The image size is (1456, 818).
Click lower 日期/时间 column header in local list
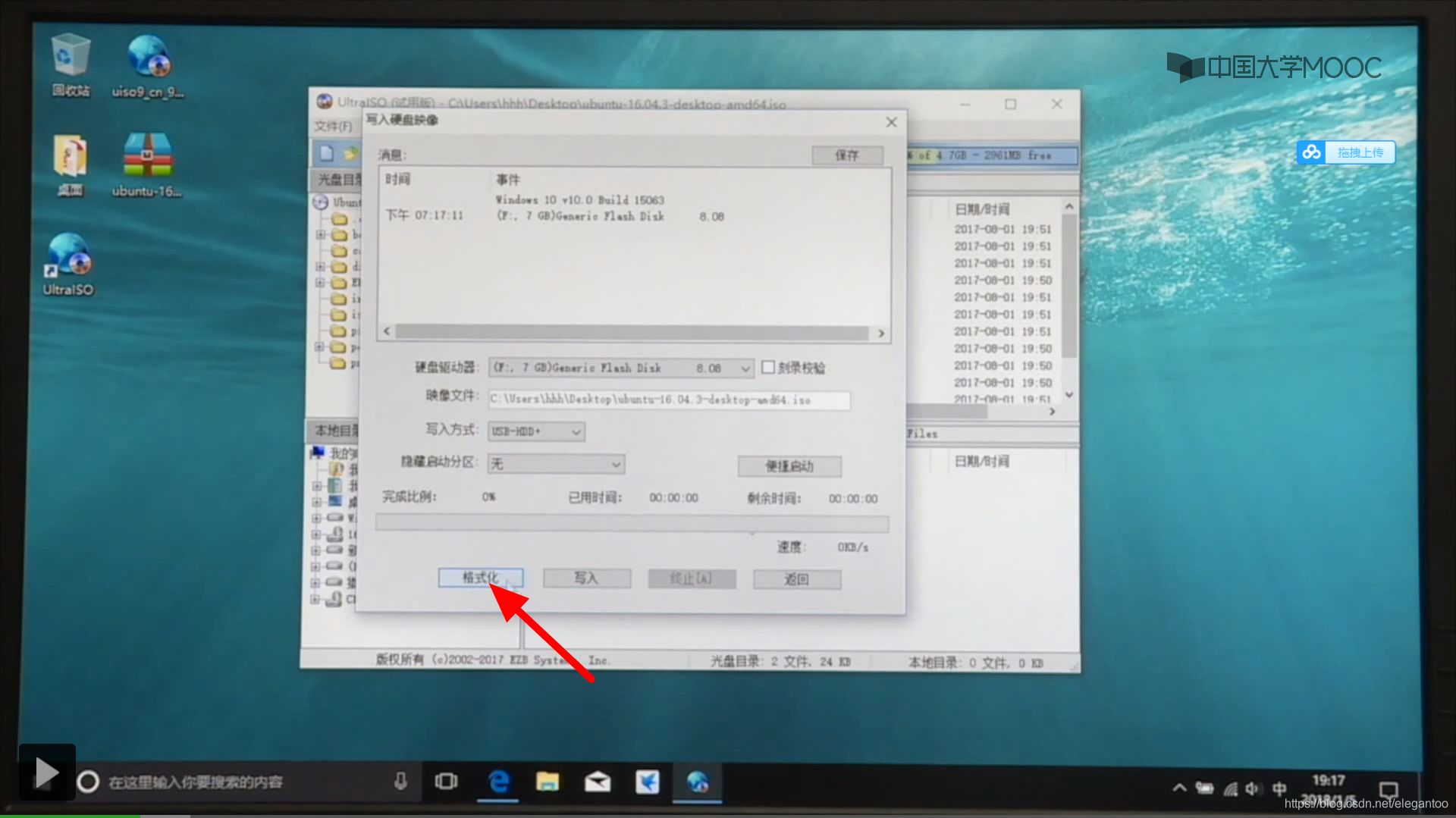[x=981, y=461]
